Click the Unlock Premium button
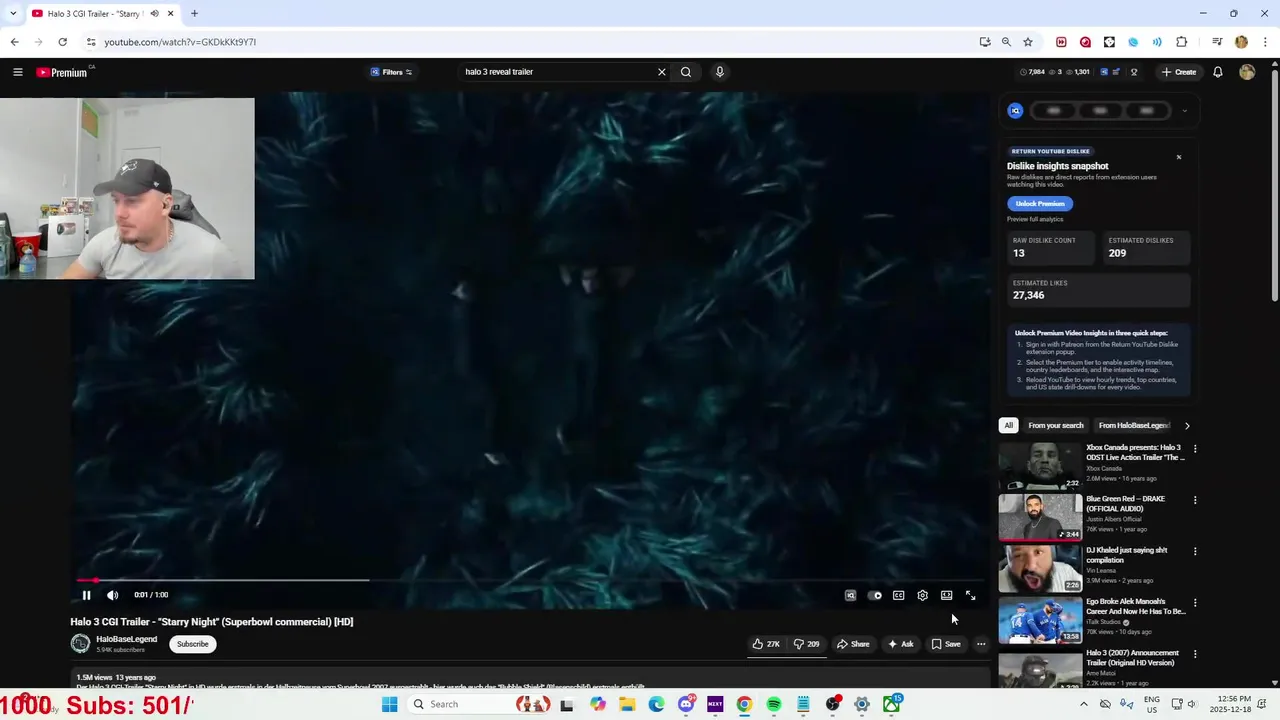 [x=1040, y=203]
